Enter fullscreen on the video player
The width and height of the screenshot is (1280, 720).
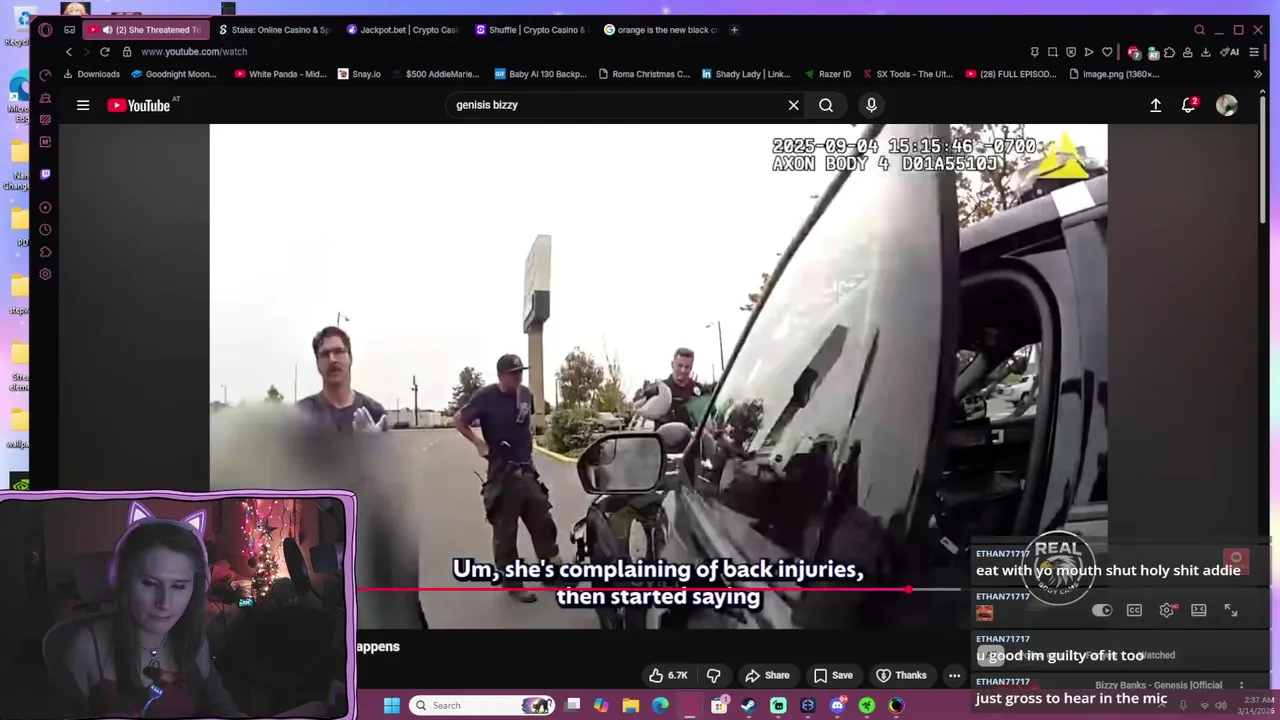(x=1231, y=611)
